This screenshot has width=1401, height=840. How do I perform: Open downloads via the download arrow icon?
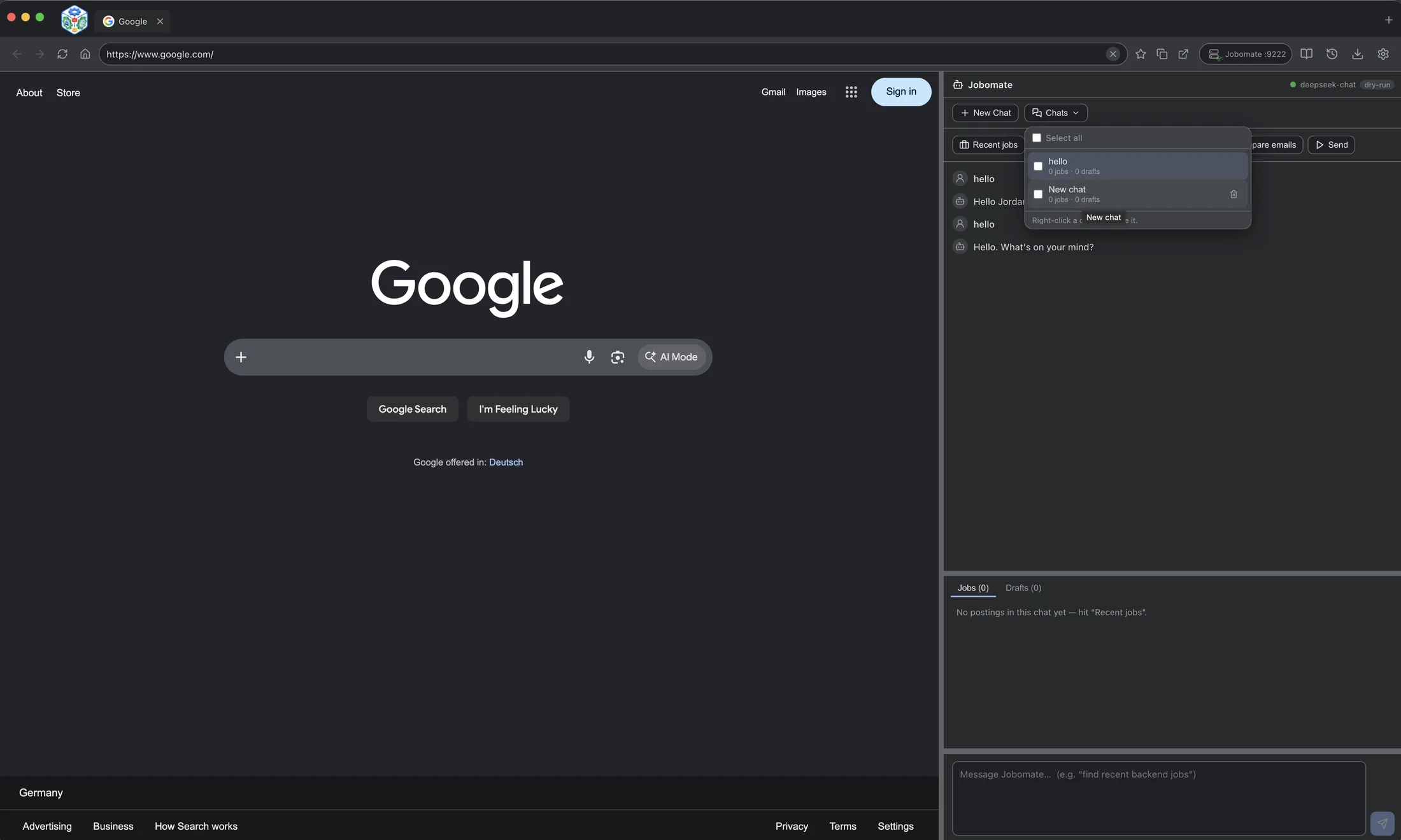pos(1357,54)
